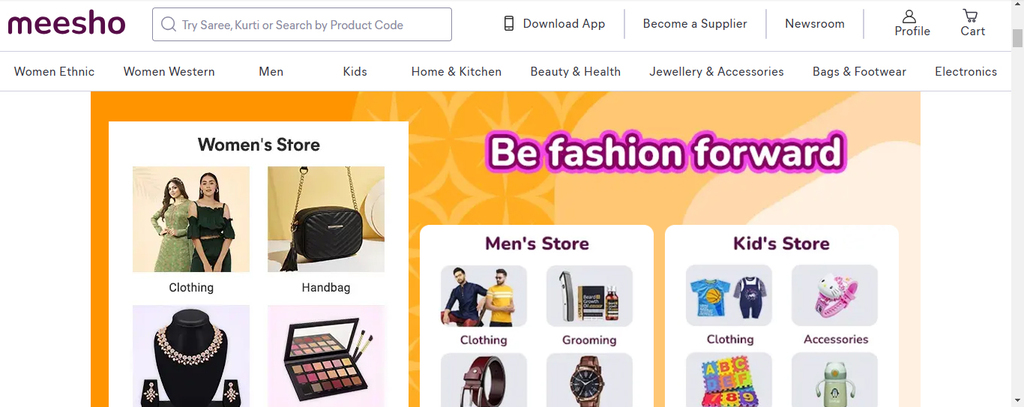Expand the Home & Kitchen menu
Screen dimensions: 1024x407
click(x=456, y=71)
